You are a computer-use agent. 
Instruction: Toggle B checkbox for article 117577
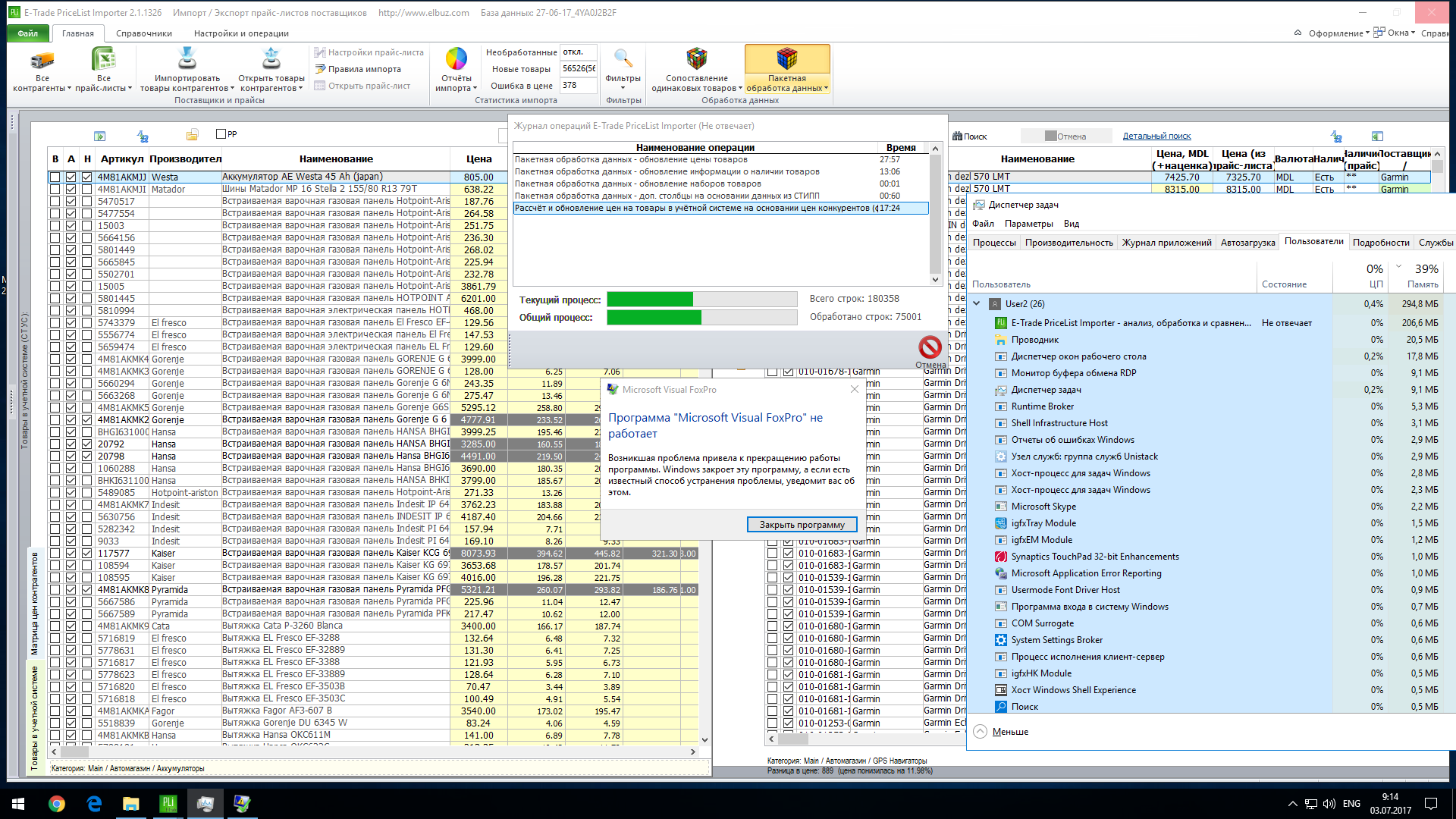(x=55, y=554)
